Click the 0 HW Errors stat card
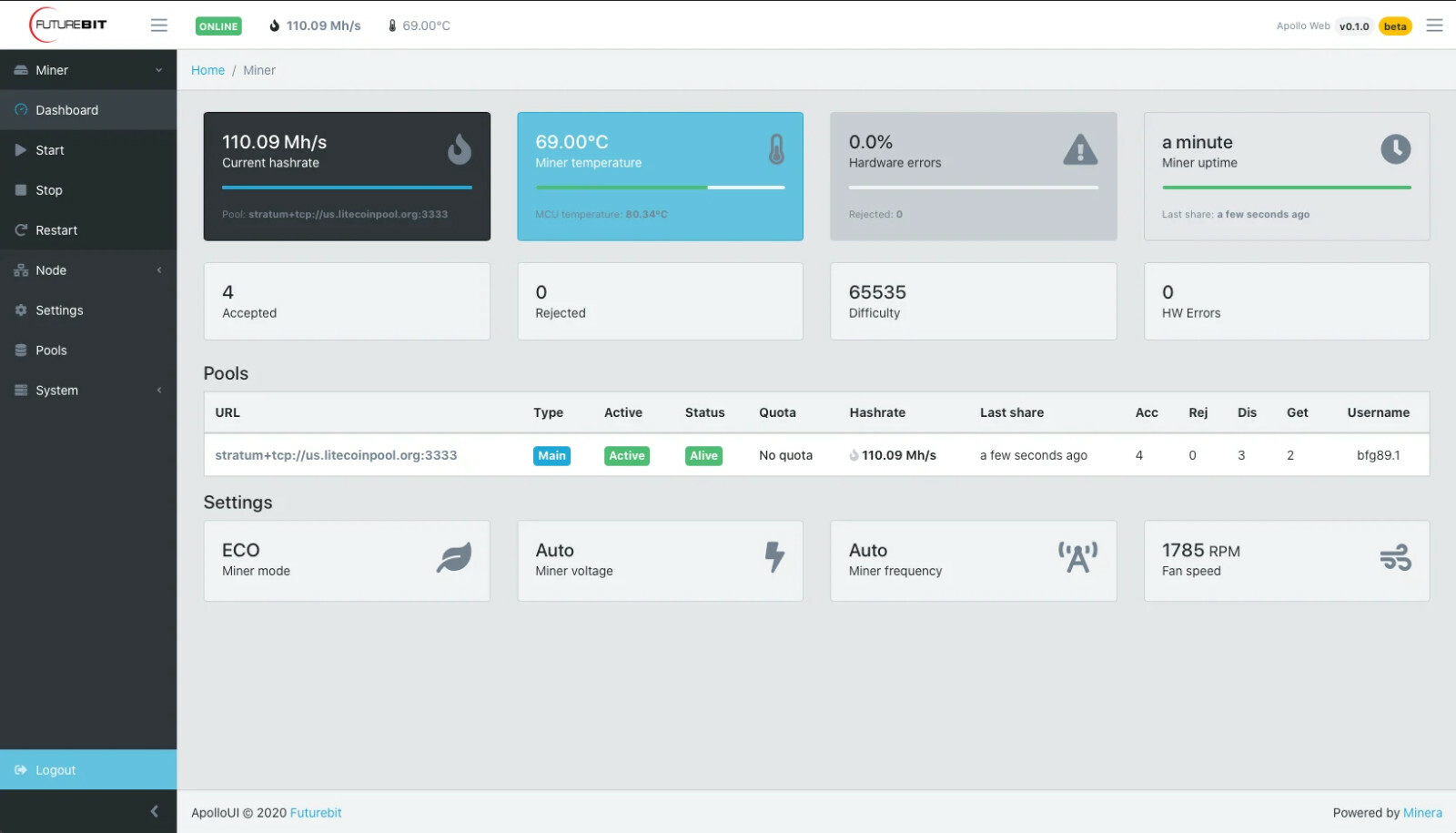 click(1287, 301)
